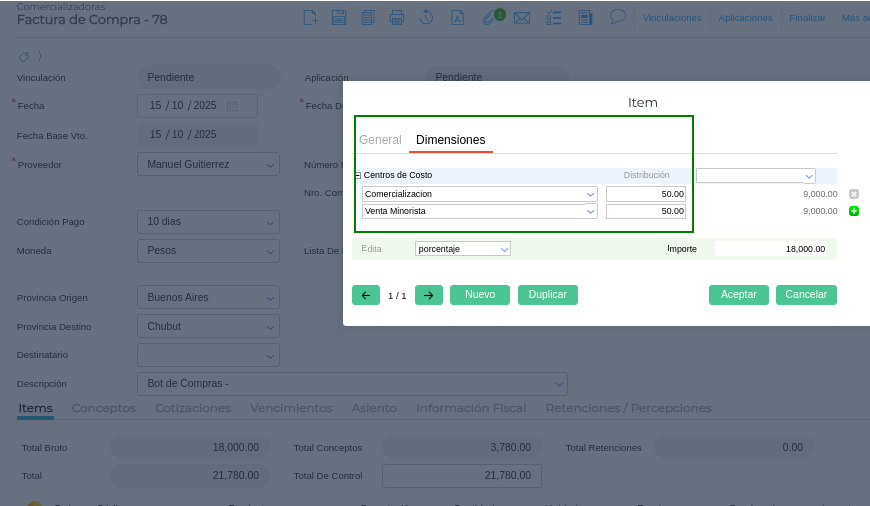870x506 pixels.
Task: Click the save diskette icon
Action: [x=339, y=17]
